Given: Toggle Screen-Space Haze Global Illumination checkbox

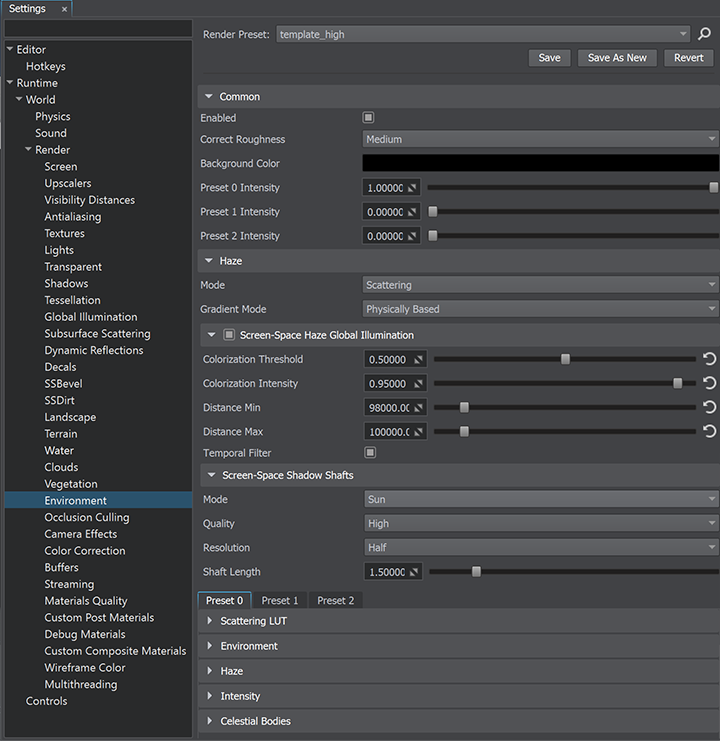Looking at the screenshot, I should click(x=229, y=335).
